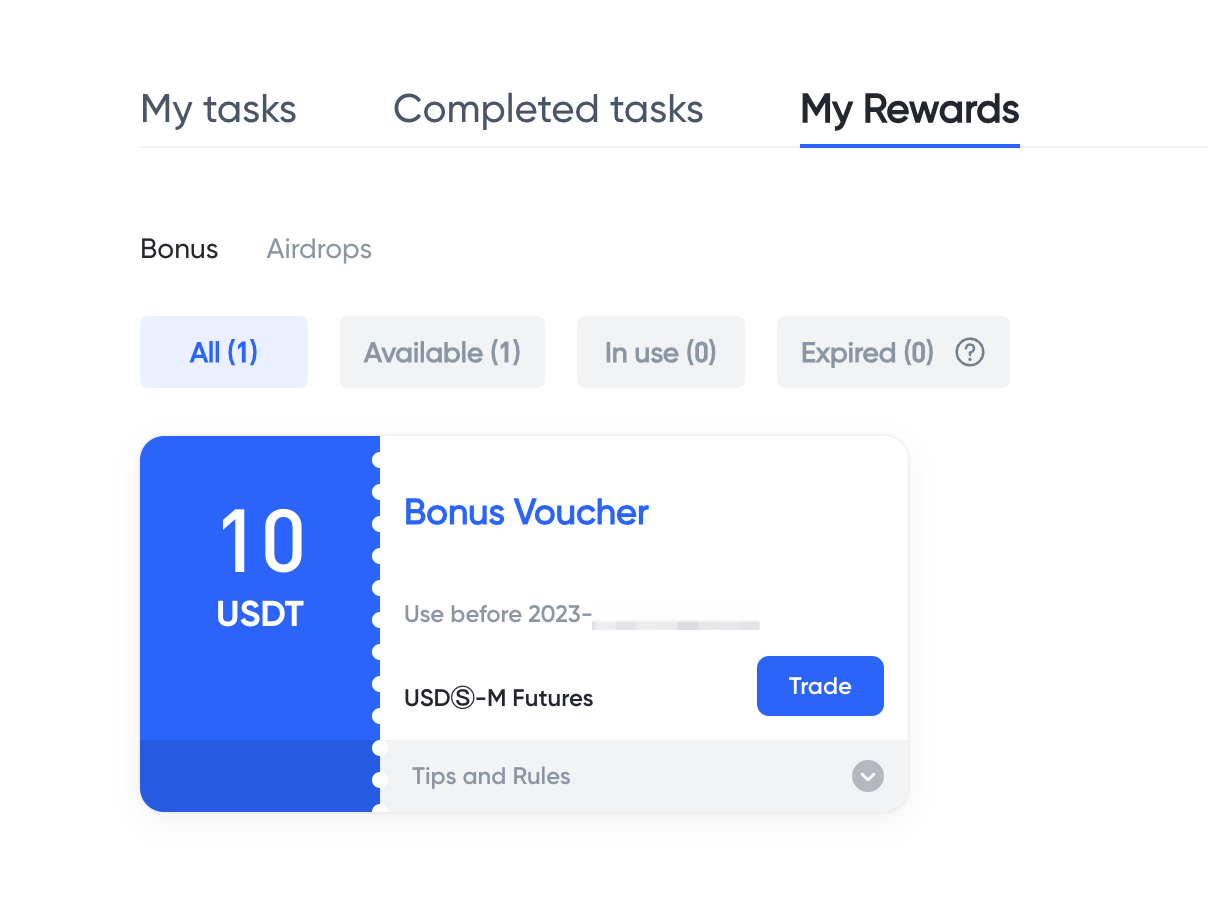Screen dimensions: 1208x904
Task: Click the USDⓈ-M Futures label
Action: (x=499, y=698)
